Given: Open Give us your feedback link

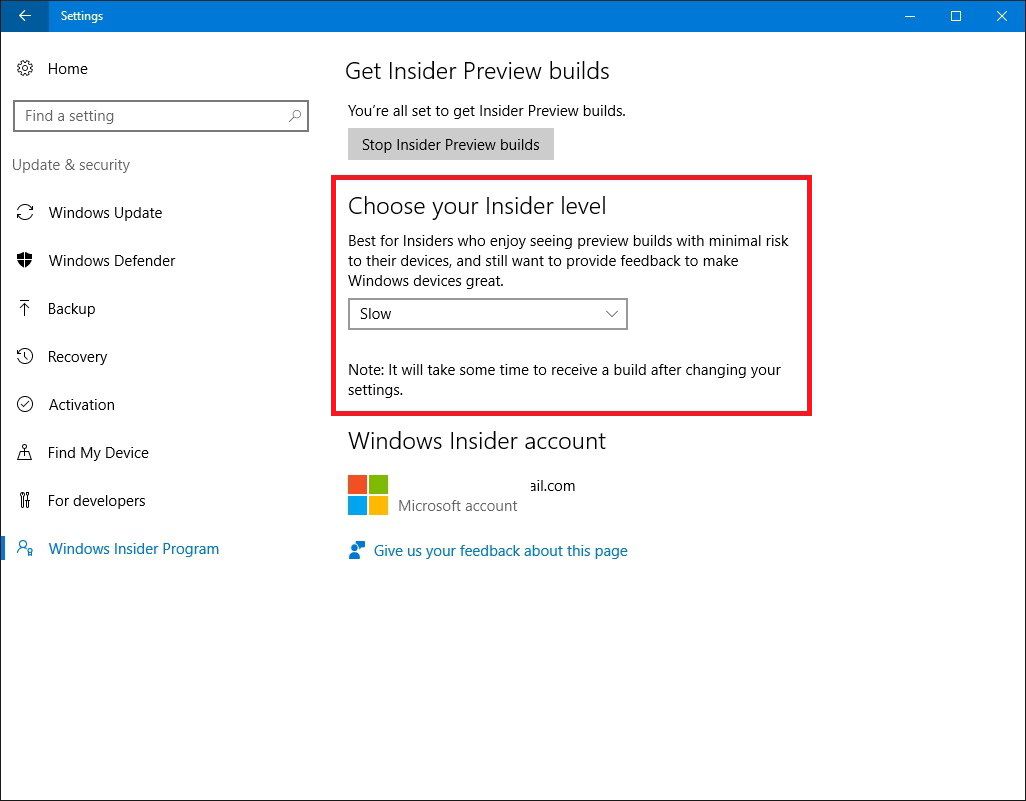Looking at the screenshot, I should point(501,551).
